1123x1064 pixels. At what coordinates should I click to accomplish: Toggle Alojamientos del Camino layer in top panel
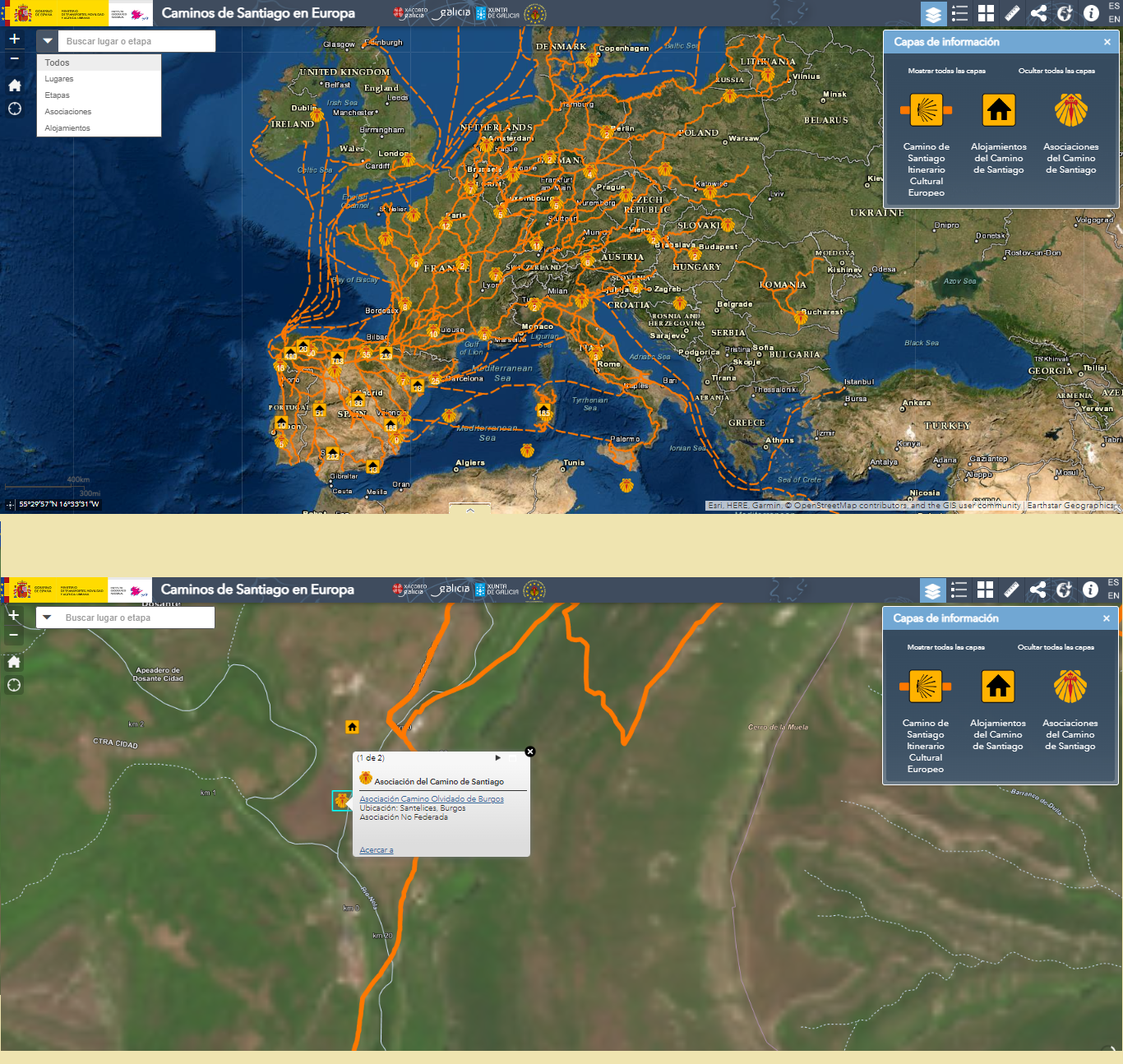click(x=999, y=110)
